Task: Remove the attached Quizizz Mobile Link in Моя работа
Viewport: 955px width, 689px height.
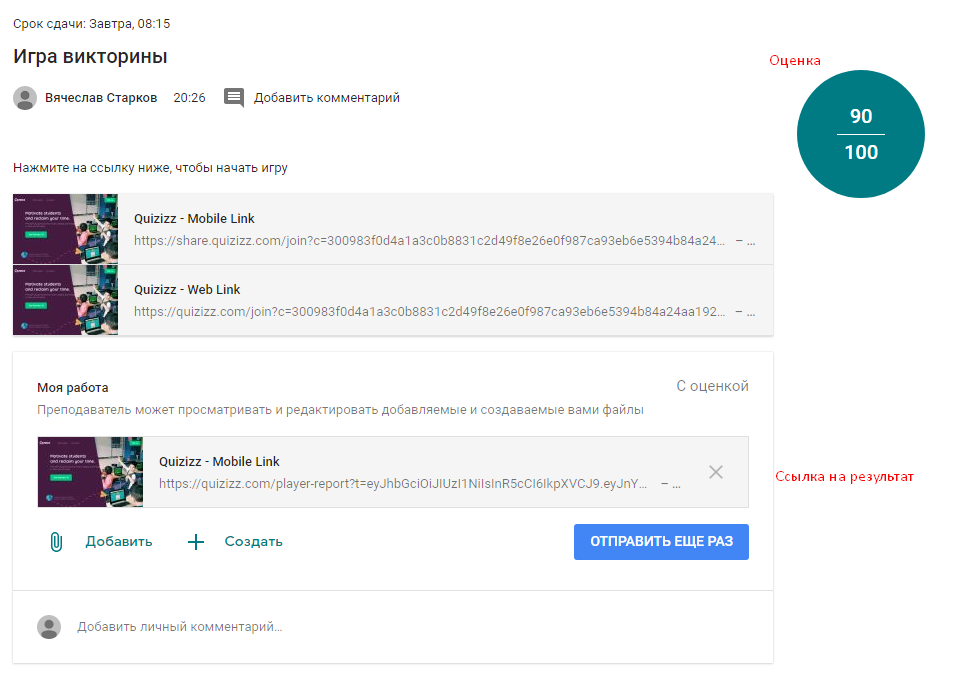Action: pyautogui.click(x=716, y=472)
